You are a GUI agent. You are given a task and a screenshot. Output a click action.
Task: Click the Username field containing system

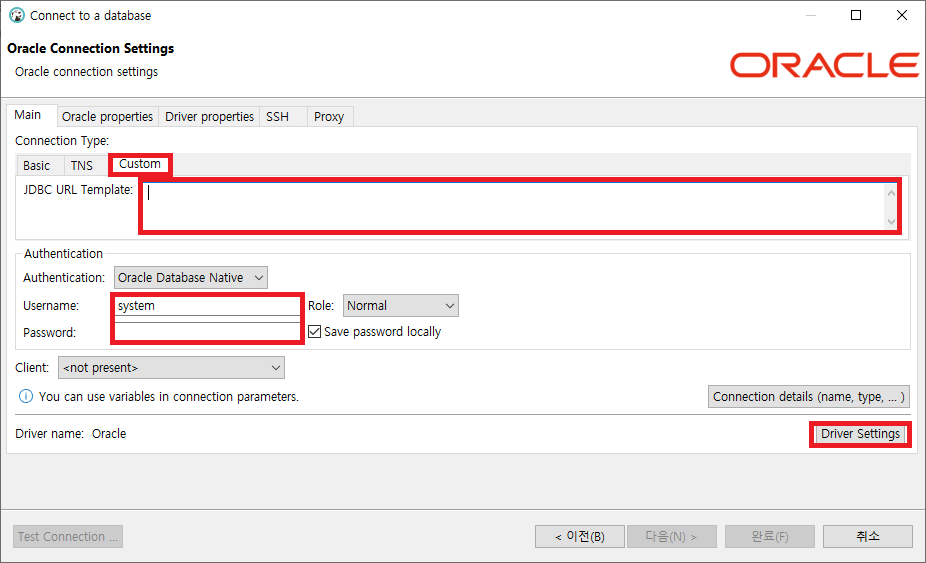point(207,305)
